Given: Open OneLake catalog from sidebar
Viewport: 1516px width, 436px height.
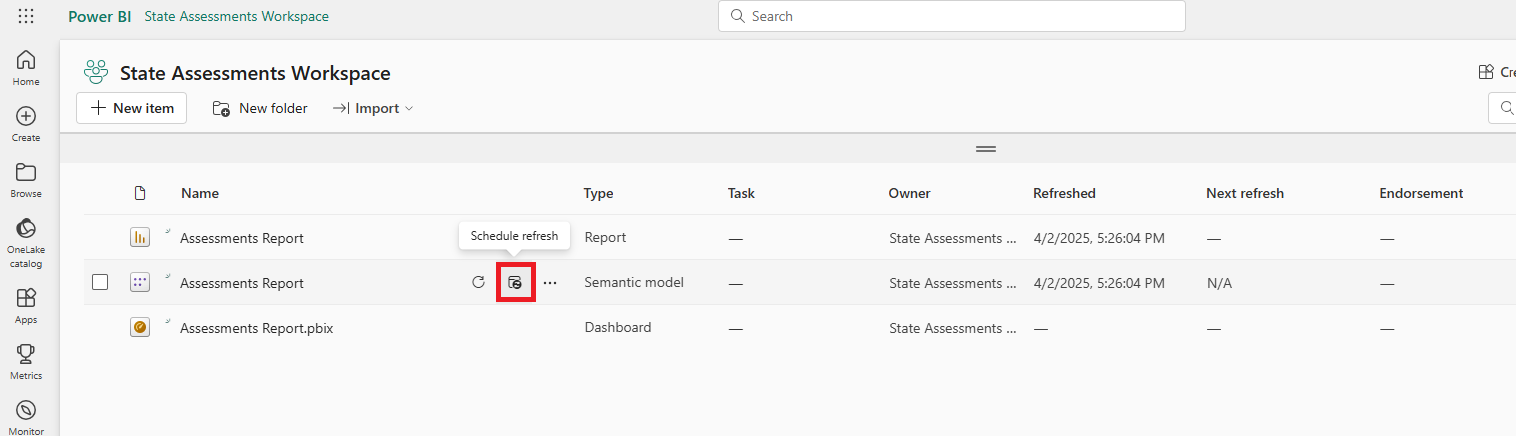Looking at the screenshot, I should [26, 242].
